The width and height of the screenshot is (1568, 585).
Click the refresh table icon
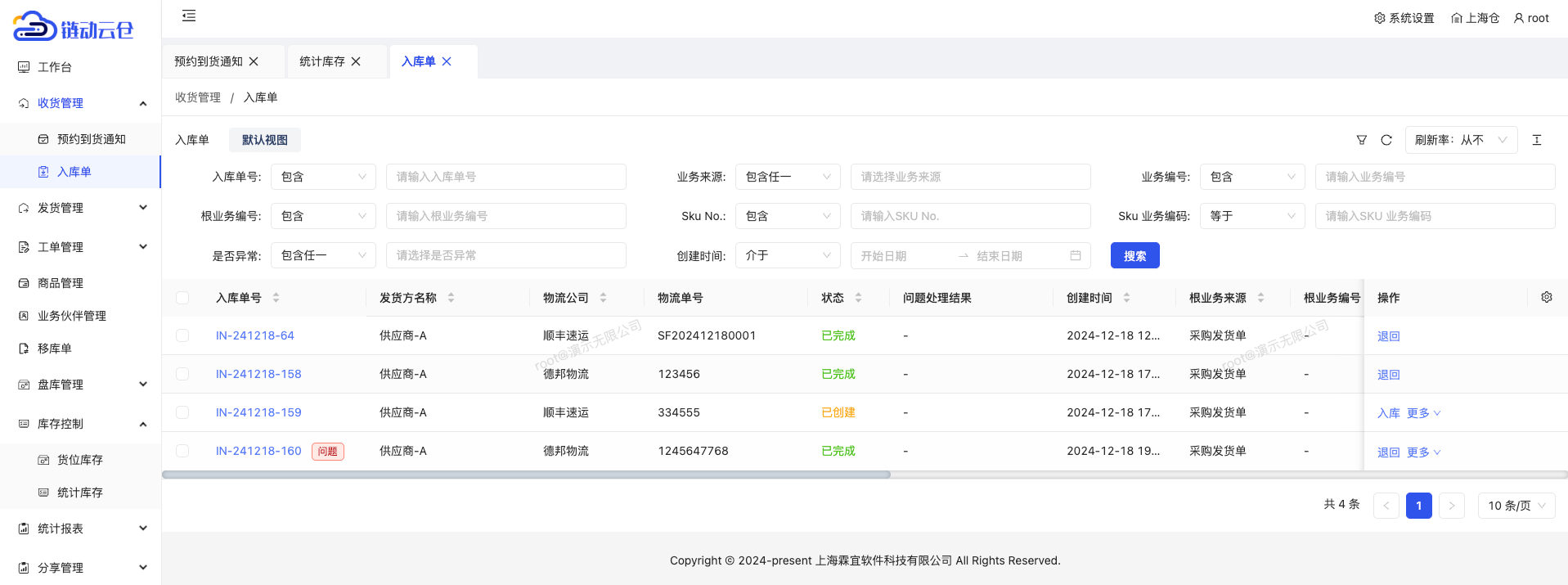[x=1386, y=140]
